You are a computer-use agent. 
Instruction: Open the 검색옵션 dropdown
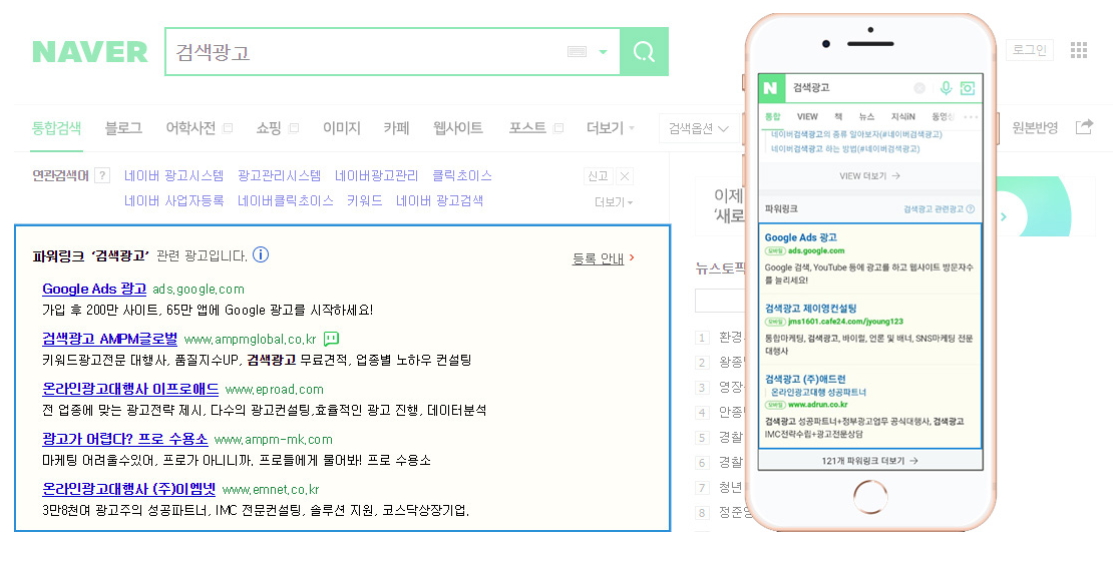click(x=698, y=129)
